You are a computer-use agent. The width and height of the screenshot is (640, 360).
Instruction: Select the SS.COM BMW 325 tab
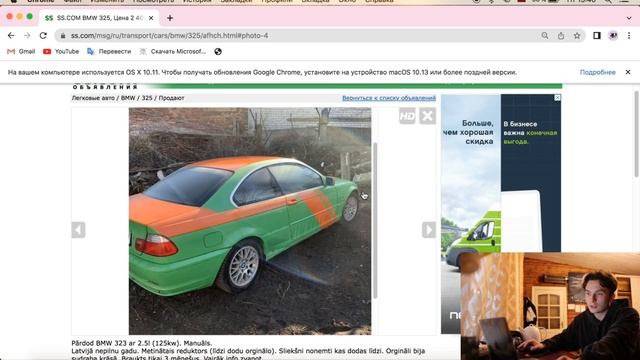tap(99, 18)
